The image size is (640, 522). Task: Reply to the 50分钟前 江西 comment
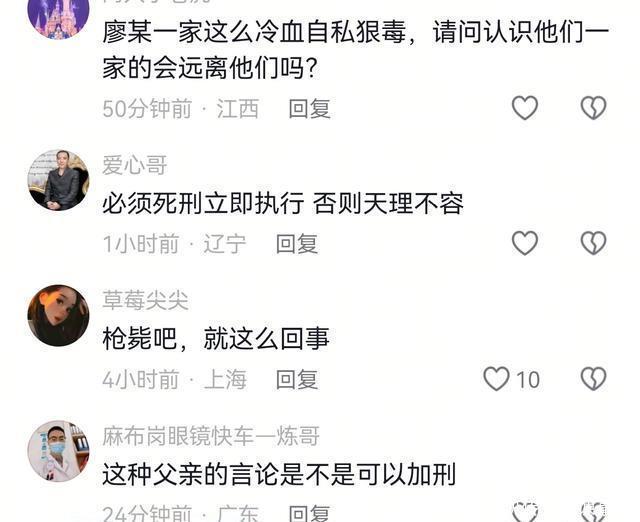[x=309, y=109]
